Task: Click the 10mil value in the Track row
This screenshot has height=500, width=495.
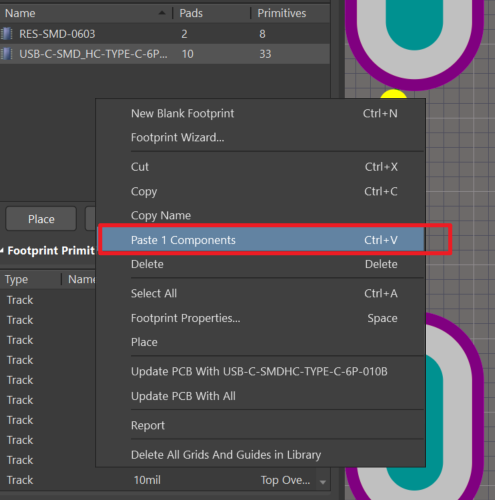Action: tap(147, 480)
